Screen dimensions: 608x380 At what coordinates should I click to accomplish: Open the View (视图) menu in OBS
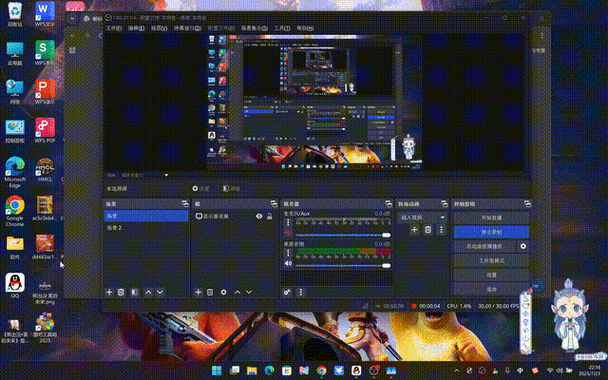coord(159,28)
